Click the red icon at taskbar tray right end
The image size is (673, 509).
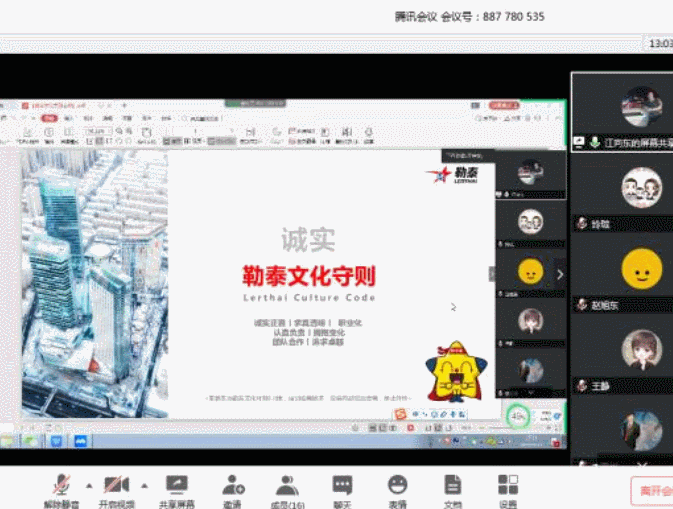pos(556,442)
